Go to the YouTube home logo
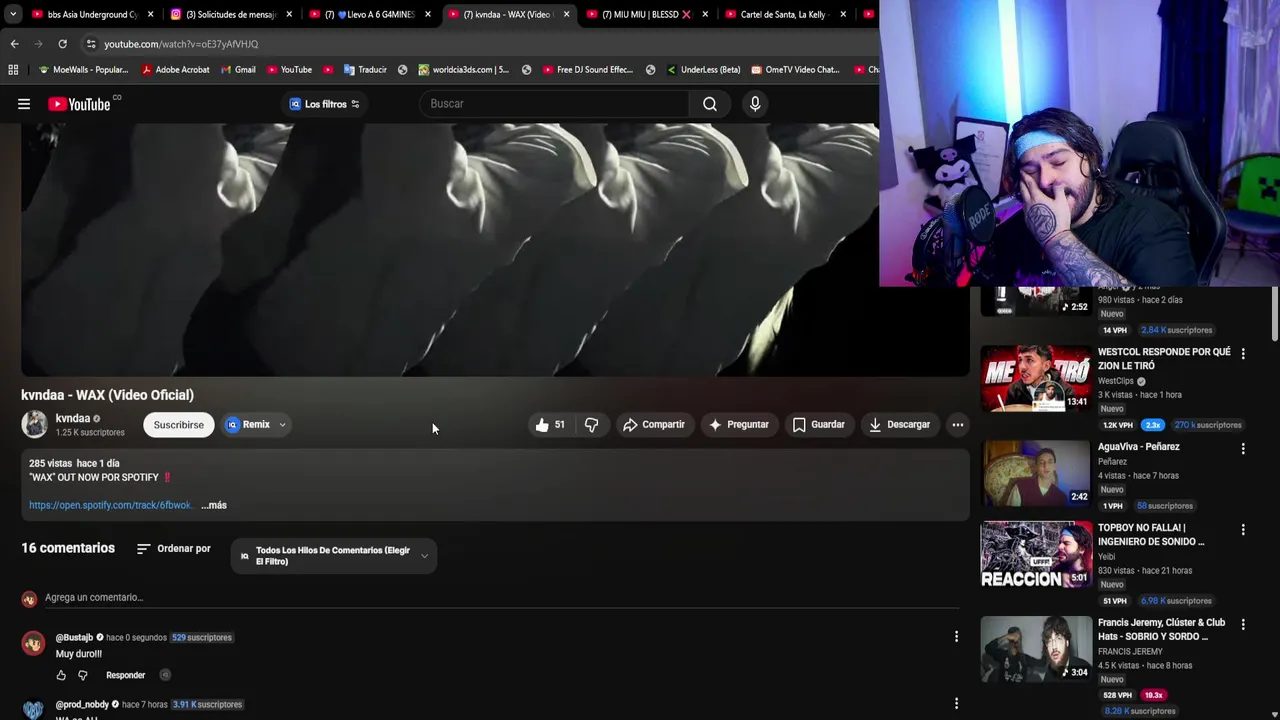The height and width of the screenshot is (720, 1280). (79, 104)
